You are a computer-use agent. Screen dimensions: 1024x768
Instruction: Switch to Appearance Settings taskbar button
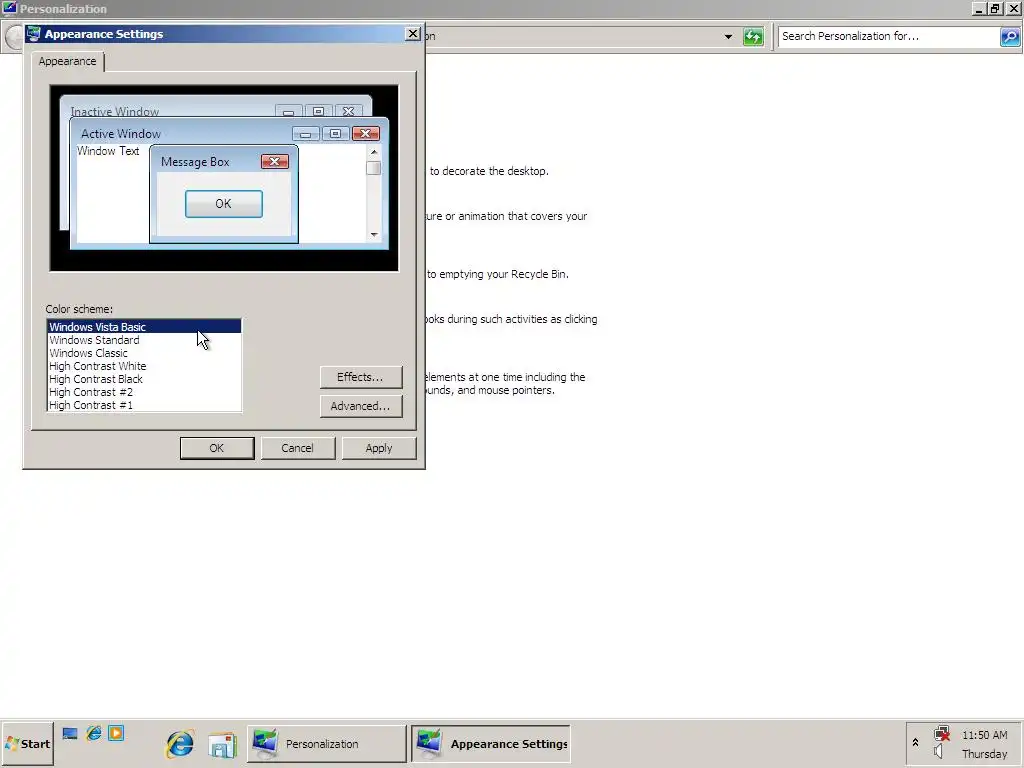coord(490,744)
